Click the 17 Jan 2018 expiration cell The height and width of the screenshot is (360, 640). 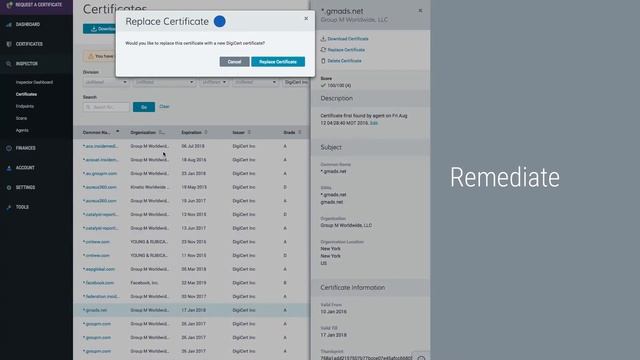[193, 310]
